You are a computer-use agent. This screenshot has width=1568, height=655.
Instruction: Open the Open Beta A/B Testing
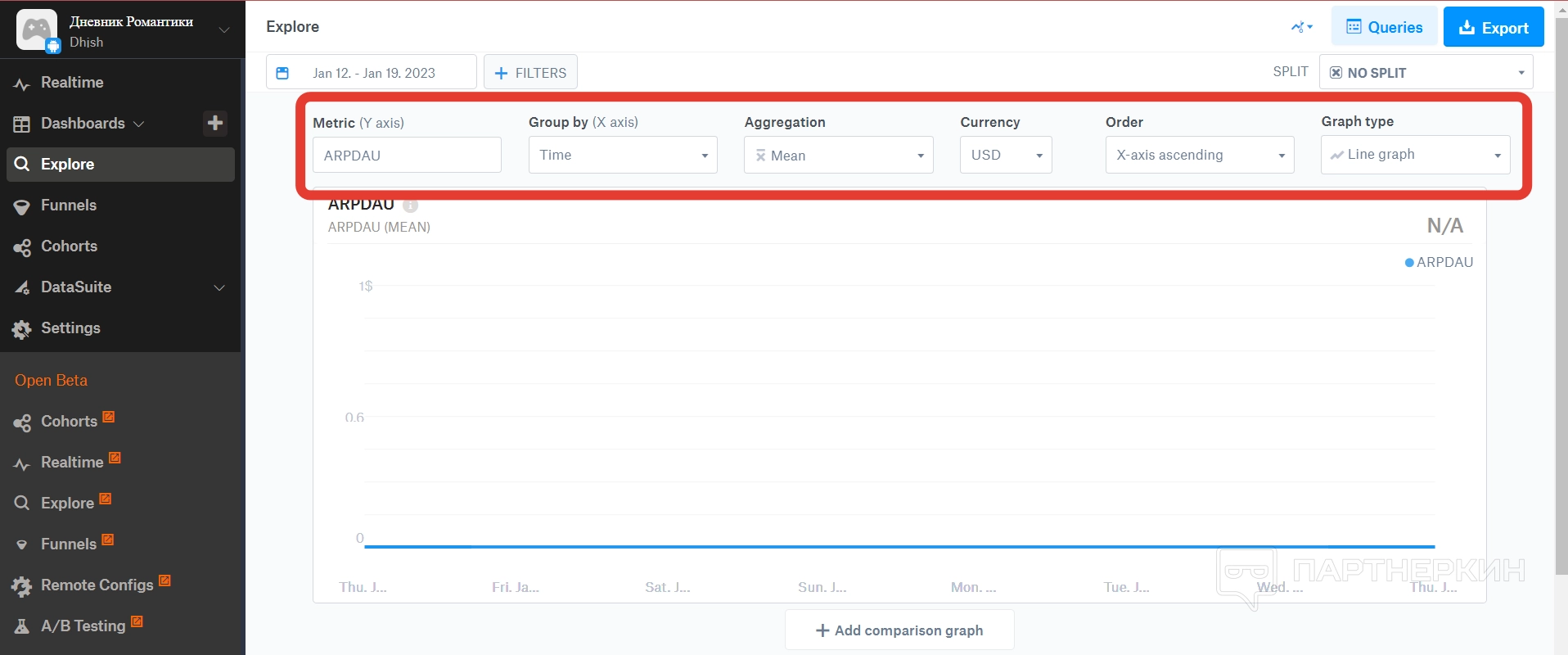(83, 626)
